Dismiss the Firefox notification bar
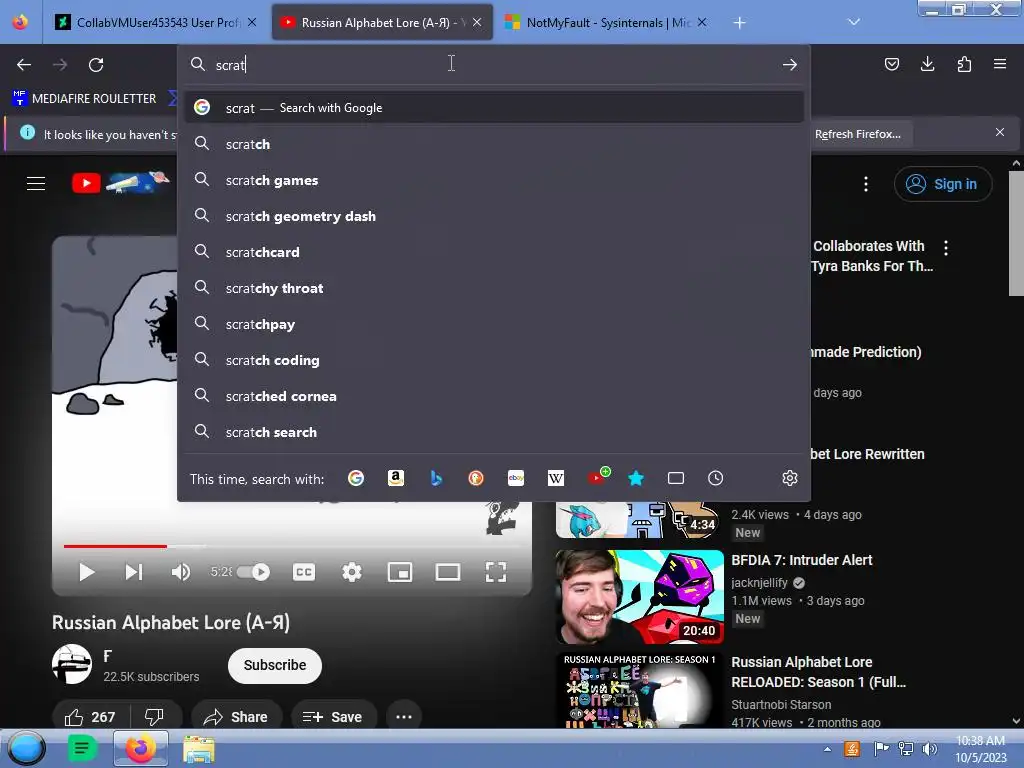This screenshot has width=1024, height=768. [x=1000, y=133]
